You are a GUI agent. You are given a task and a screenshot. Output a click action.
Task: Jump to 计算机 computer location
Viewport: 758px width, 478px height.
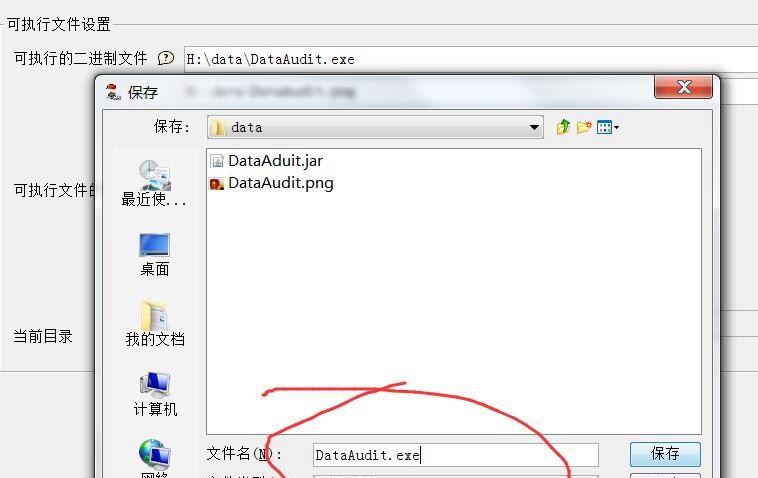(x=155, y=394)
